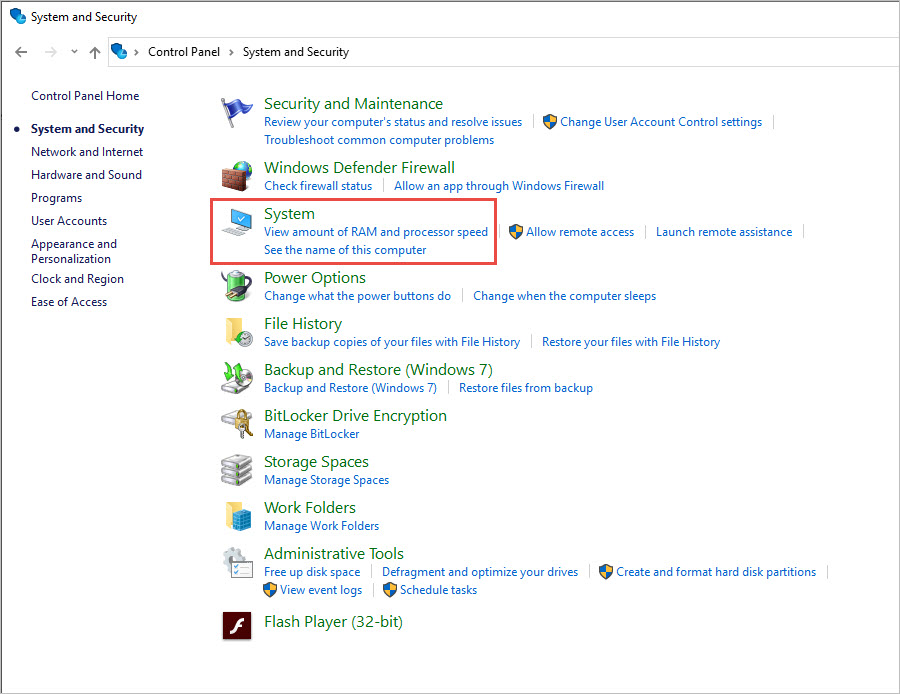Click the Flash Player red icon
The image size is (900, 694).
(236, 626)
